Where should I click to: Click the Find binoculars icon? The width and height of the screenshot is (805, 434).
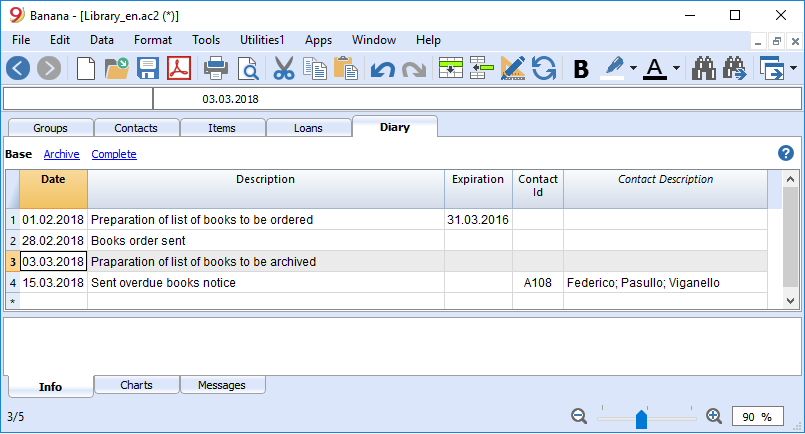pos(703,68)
